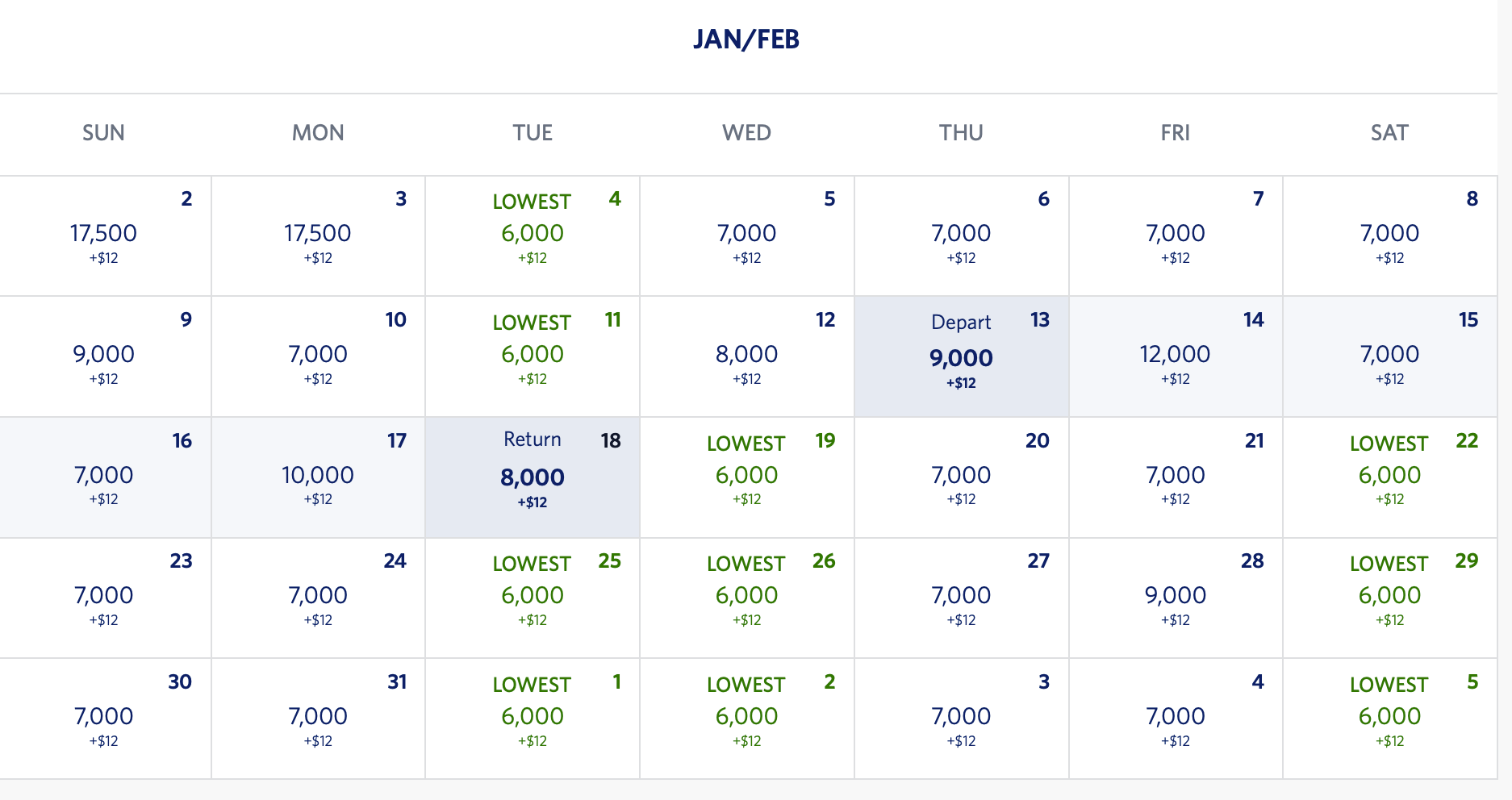Click the 8,000 fare on Wednesday 12
The width and height of the screenshot is (1512, 800).
(746, 355)
